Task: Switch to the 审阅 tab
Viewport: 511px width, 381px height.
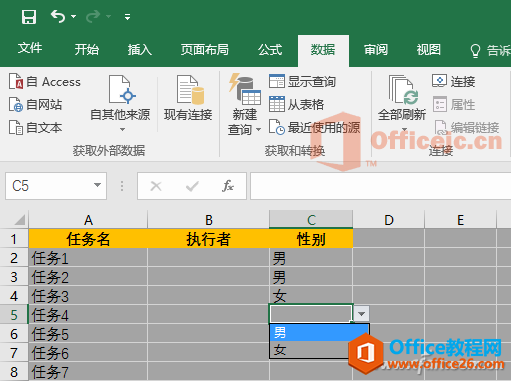Action: (376, 49)
